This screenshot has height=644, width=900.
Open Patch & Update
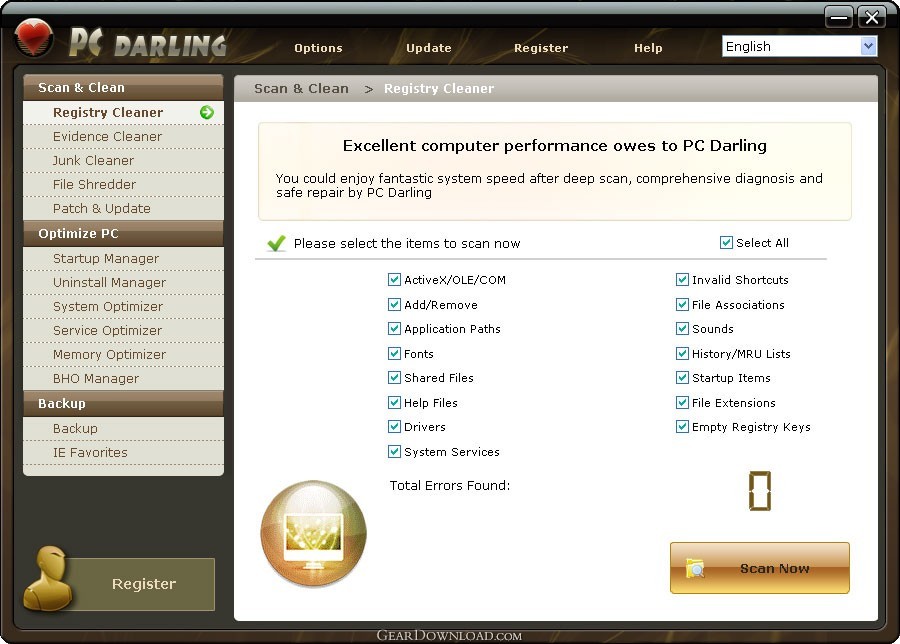[x=123, y=209]
